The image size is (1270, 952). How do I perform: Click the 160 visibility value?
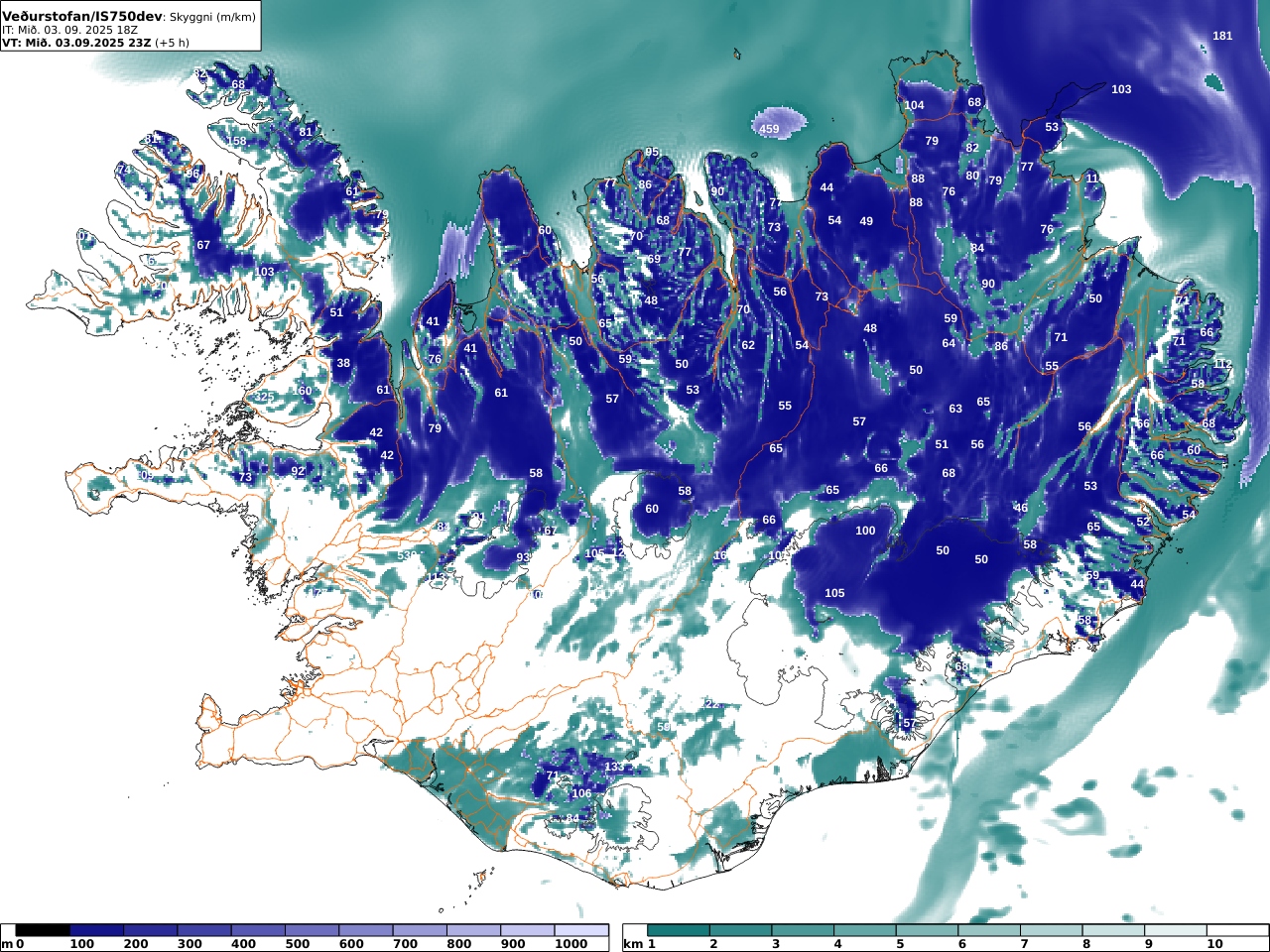point(302,391)
